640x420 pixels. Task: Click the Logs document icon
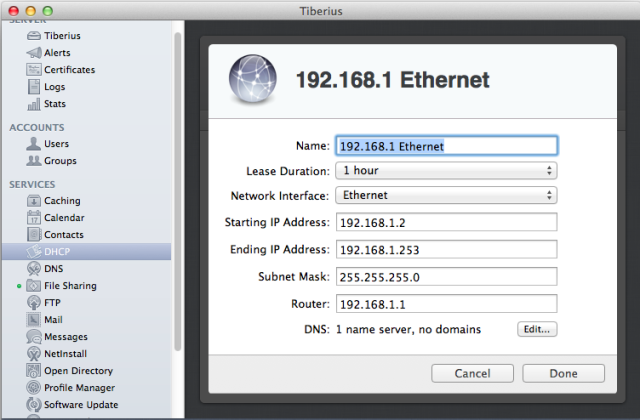33,87
